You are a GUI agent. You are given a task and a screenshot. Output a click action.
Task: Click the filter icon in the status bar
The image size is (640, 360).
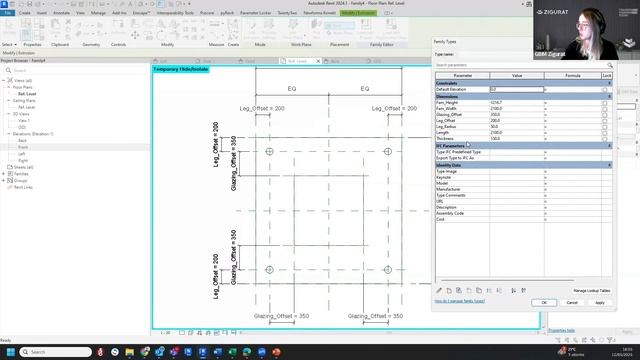(610, 340)
